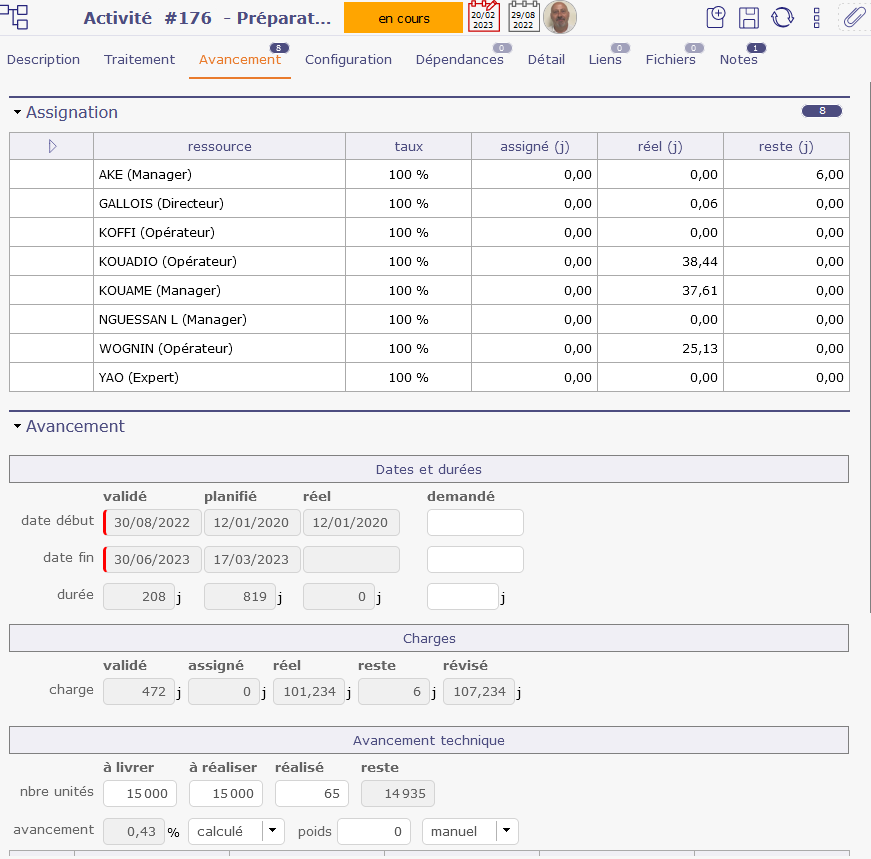The height and width of the screenshot is (859, 871).
Task: Click the 'demandé' date début input field
Action: click(x=475, y=523)
